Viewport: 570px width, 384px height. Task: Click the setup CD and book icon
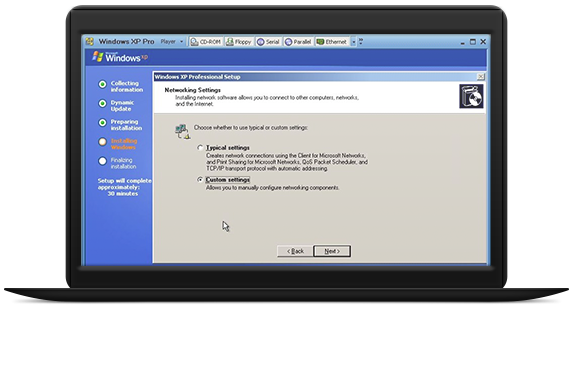tap(471, 96)
